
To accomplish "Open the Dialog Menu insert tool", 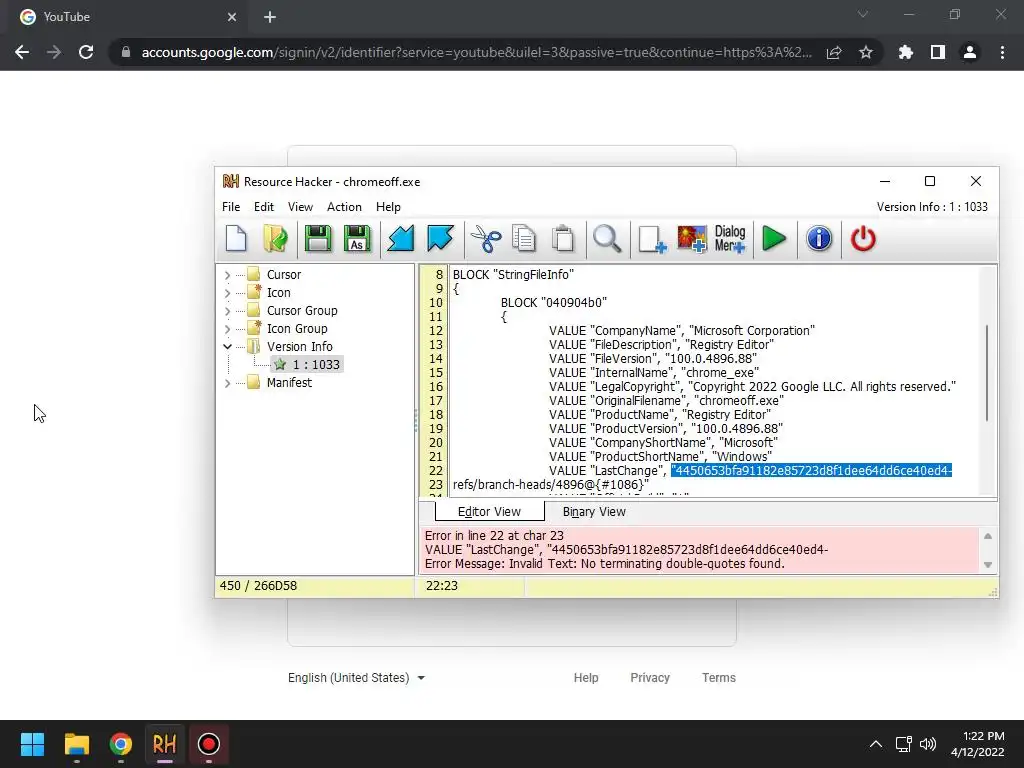I will pos(729,239).
